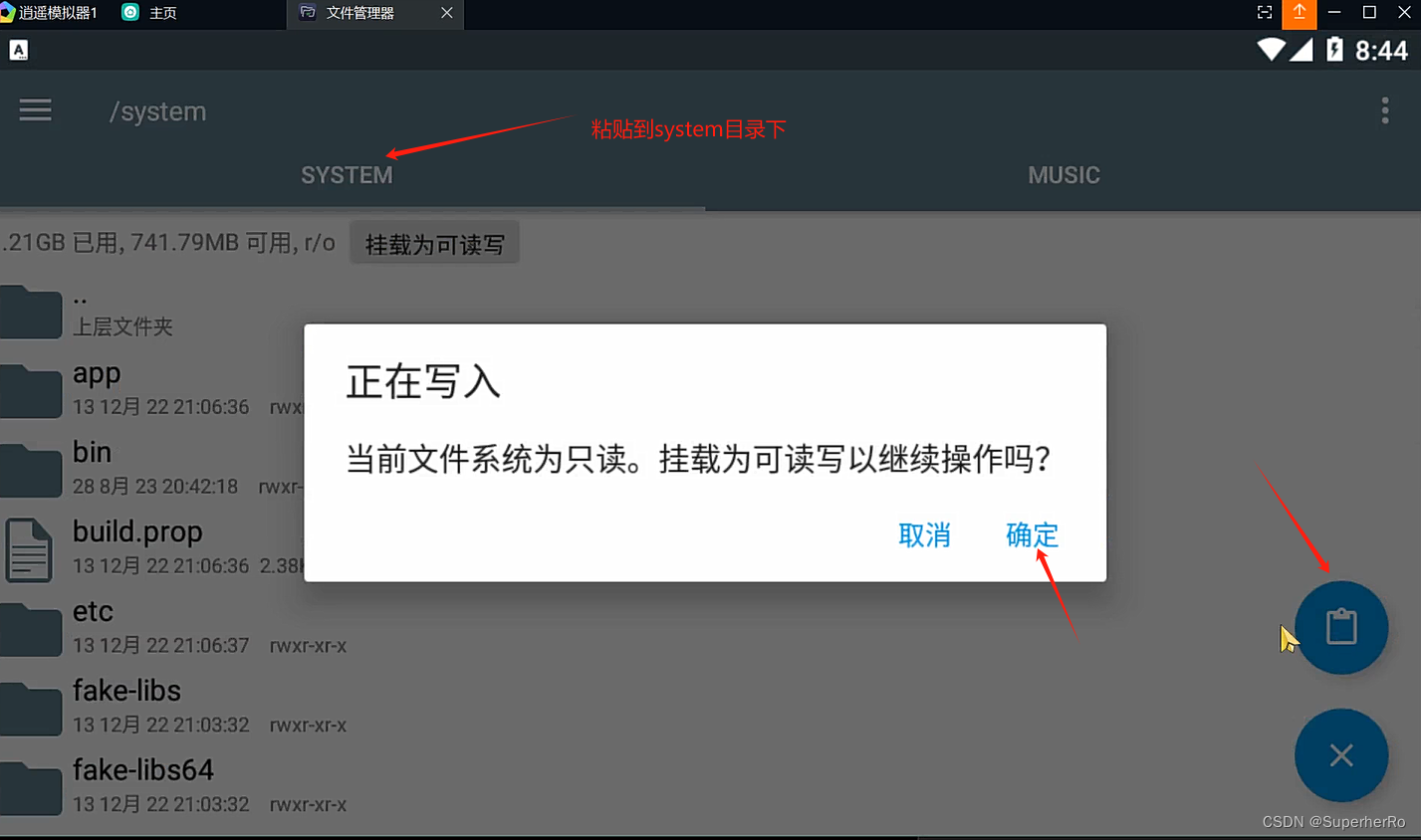
Task: Tap the paste clipboard floating button
Action: click(x=1341, y=628)
